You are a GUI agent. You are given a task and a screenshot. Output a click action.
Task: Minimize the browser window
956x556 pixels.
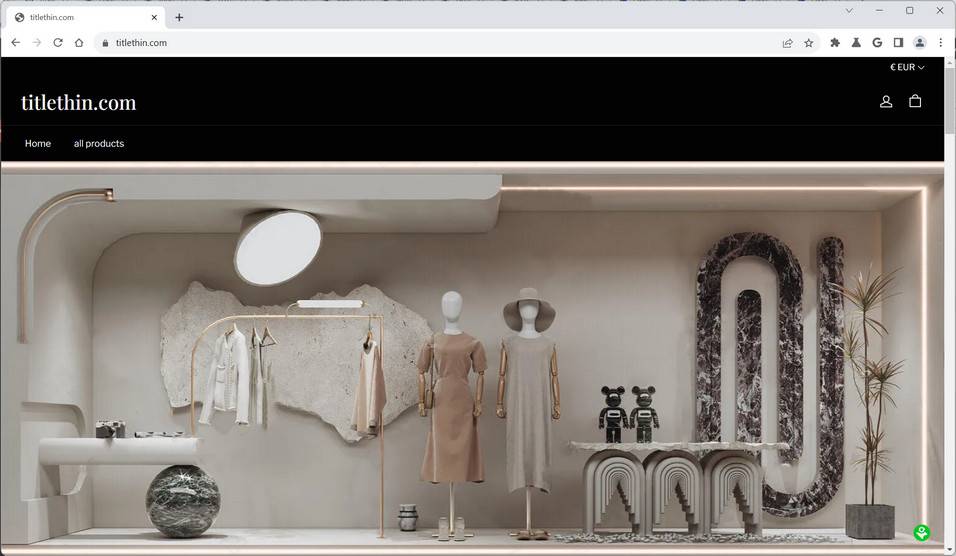879,10
